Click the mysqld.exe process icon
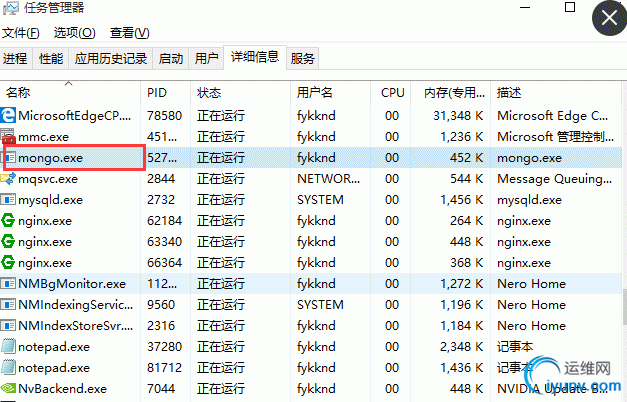The image size is (627, 402). tap(8, 199)
